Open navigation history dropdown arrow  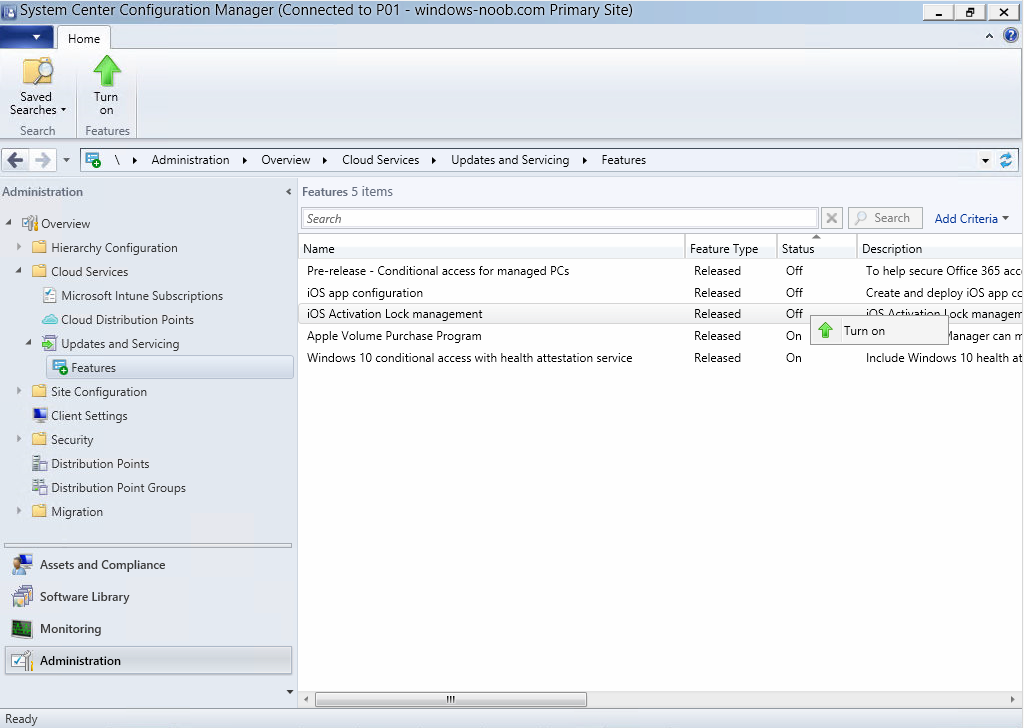[66, 160]
